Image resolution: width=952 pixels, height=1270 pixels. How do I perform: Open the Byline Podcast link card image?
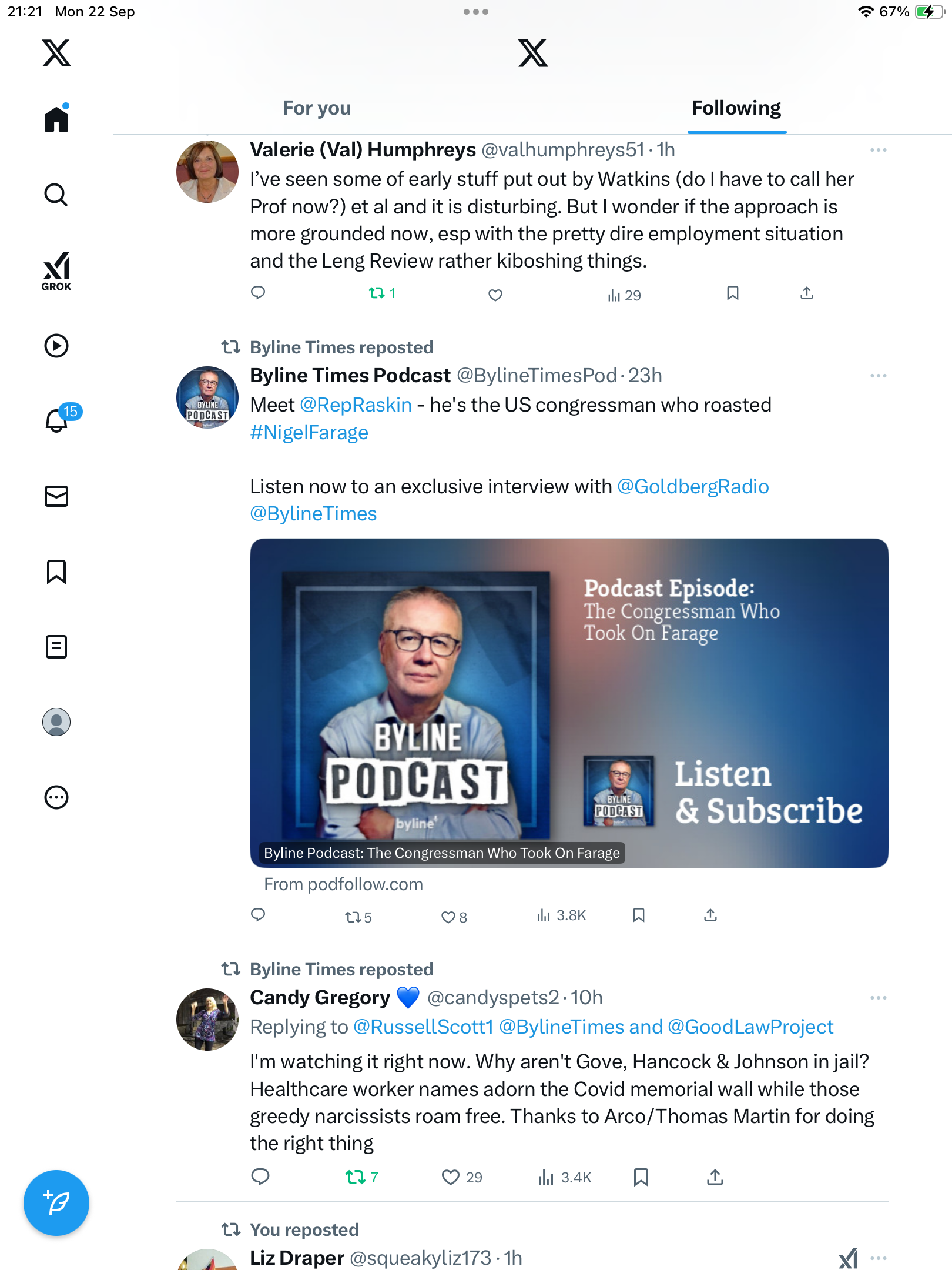(569, 703)
